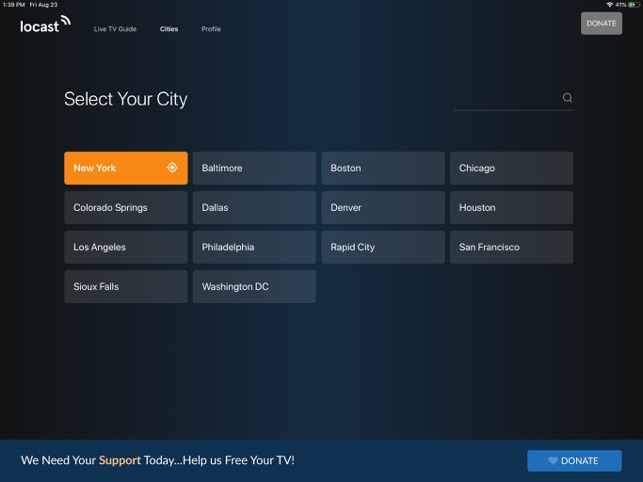Select New York city

(126, 168)
